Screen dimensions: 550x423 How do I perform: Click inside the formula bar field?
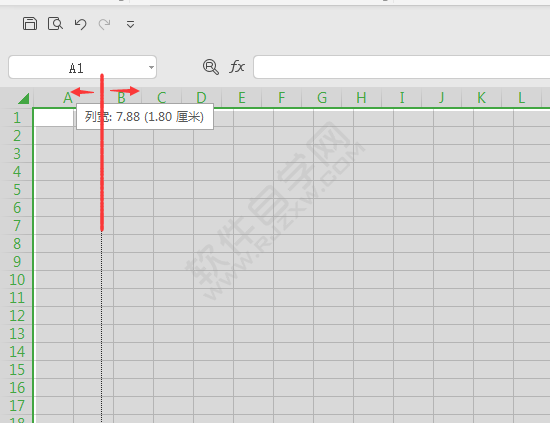(x=401, y=67)
